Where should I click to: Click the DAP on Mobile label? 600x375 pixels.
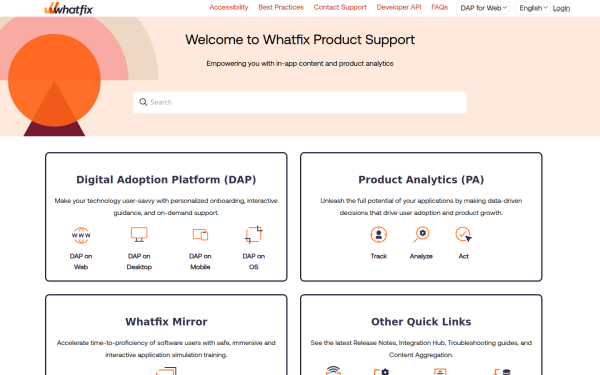200,261
